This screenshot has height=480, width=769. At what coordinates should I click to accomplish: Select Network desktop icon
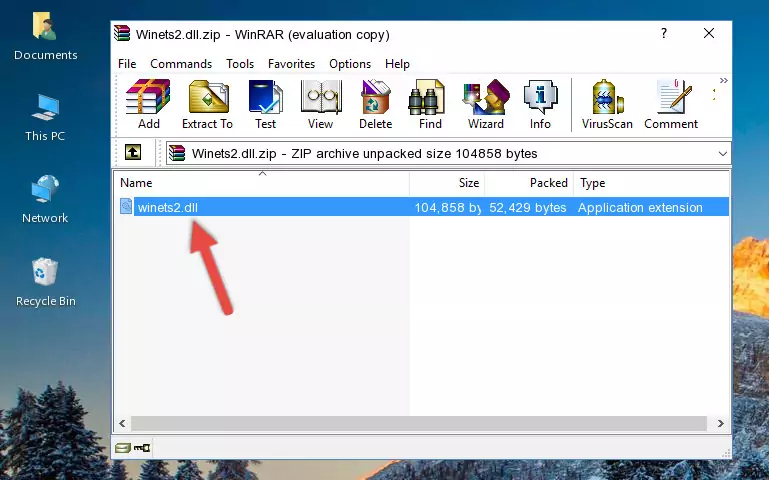45,199
